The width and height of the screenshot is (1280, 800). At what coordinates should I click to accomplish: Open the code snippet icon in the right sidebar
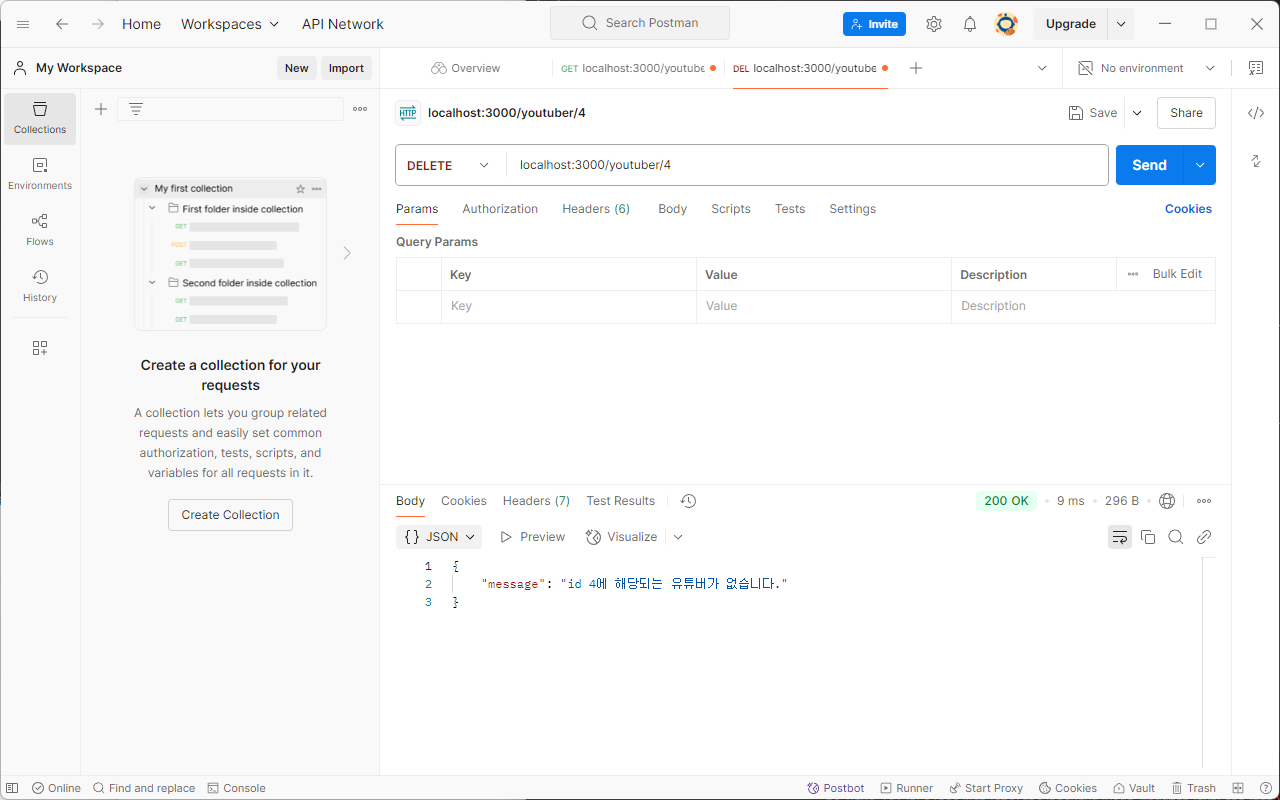(x=1256, y=113)
